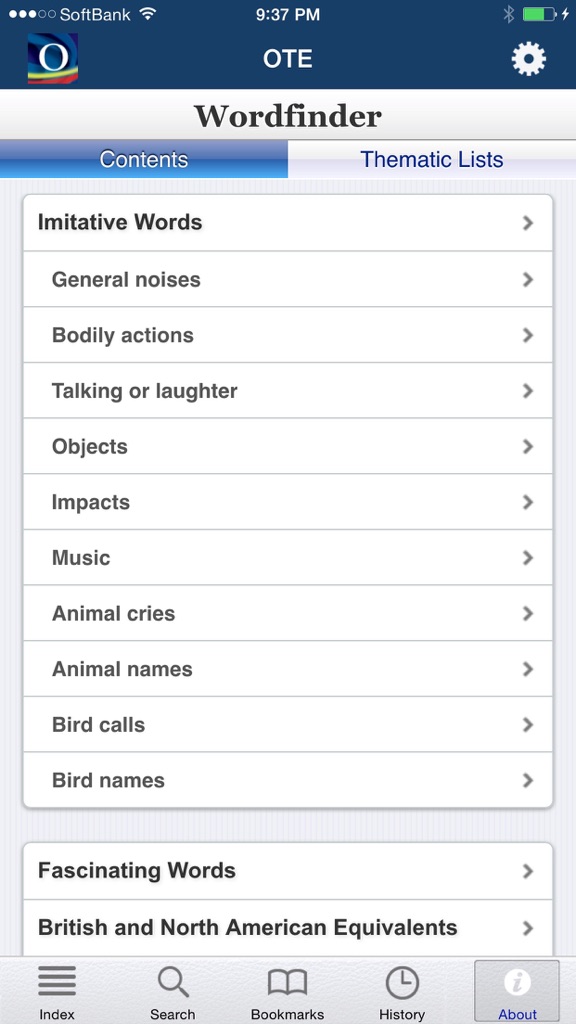Expand British and North American Equivalents chevron
The image size is (576, 1024).
tap(528, 928)
